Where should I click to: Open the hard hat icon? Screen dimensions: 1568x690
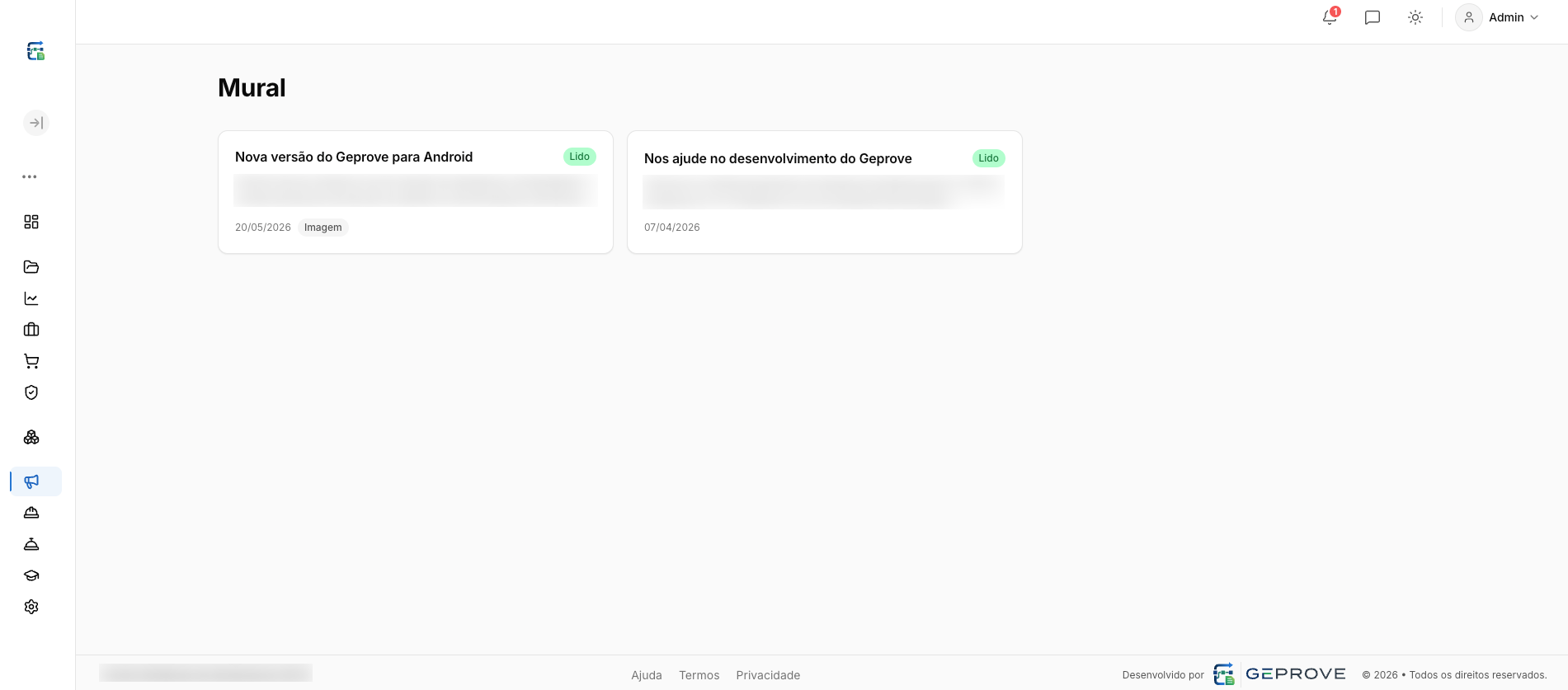click(x=31, y=513)
